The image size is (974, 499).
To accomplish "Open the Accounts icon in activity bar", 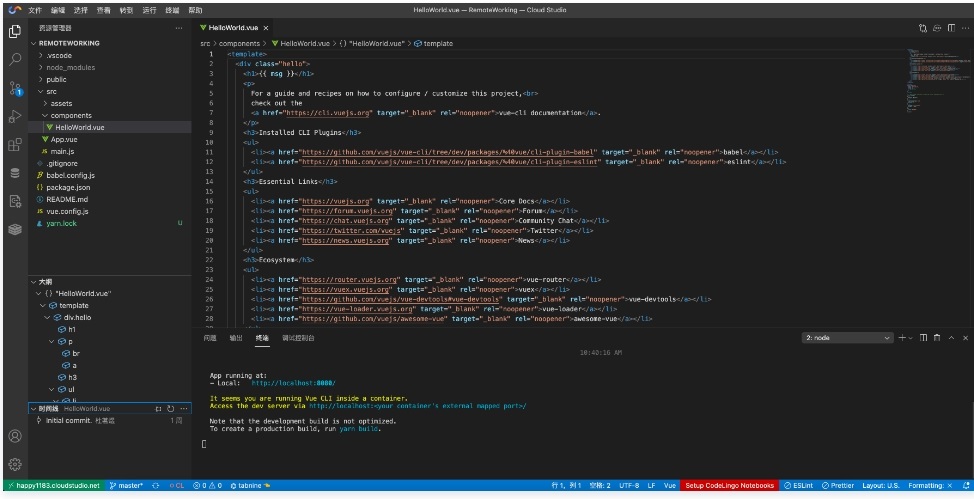I will click(x=15, y=436).
